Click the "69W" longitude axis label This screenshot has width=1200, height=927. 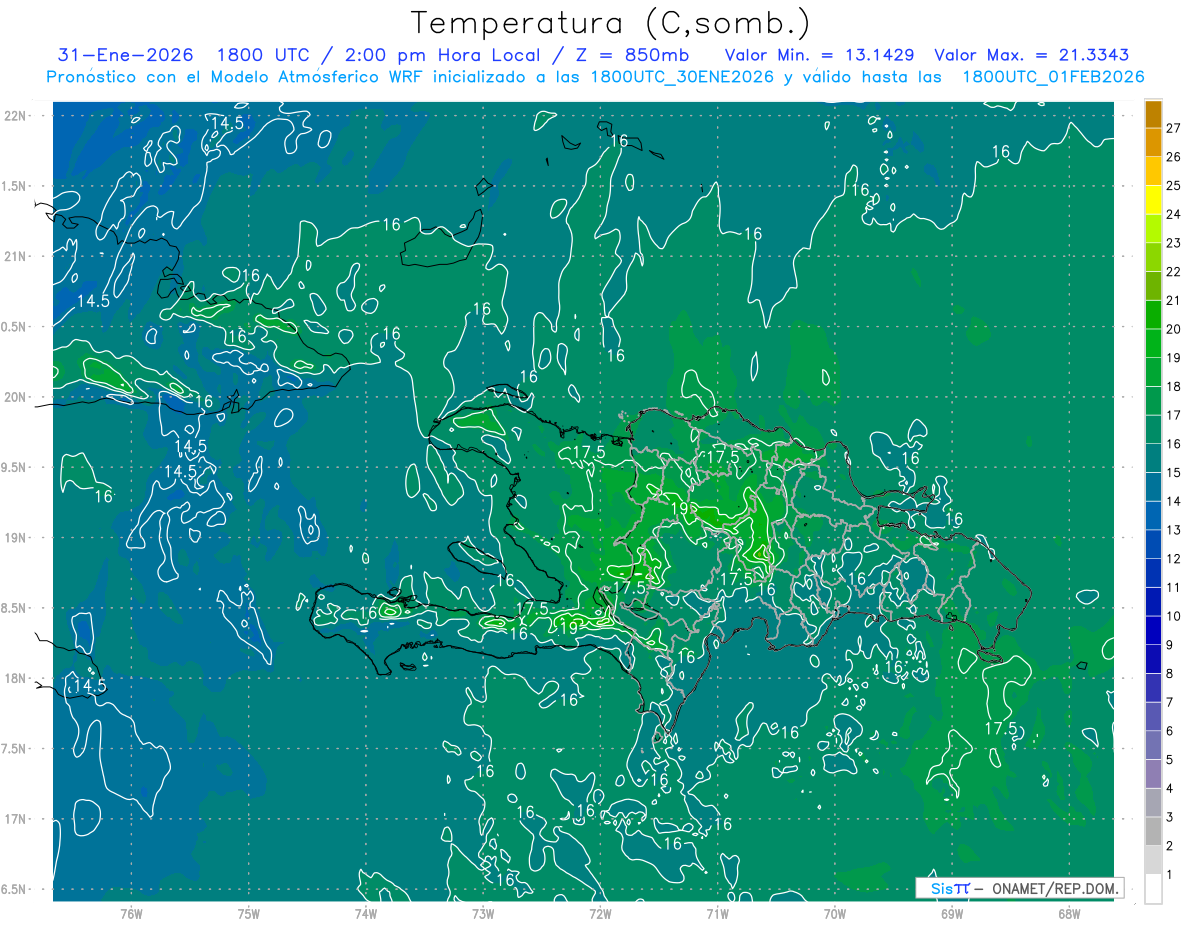(952, 914)
